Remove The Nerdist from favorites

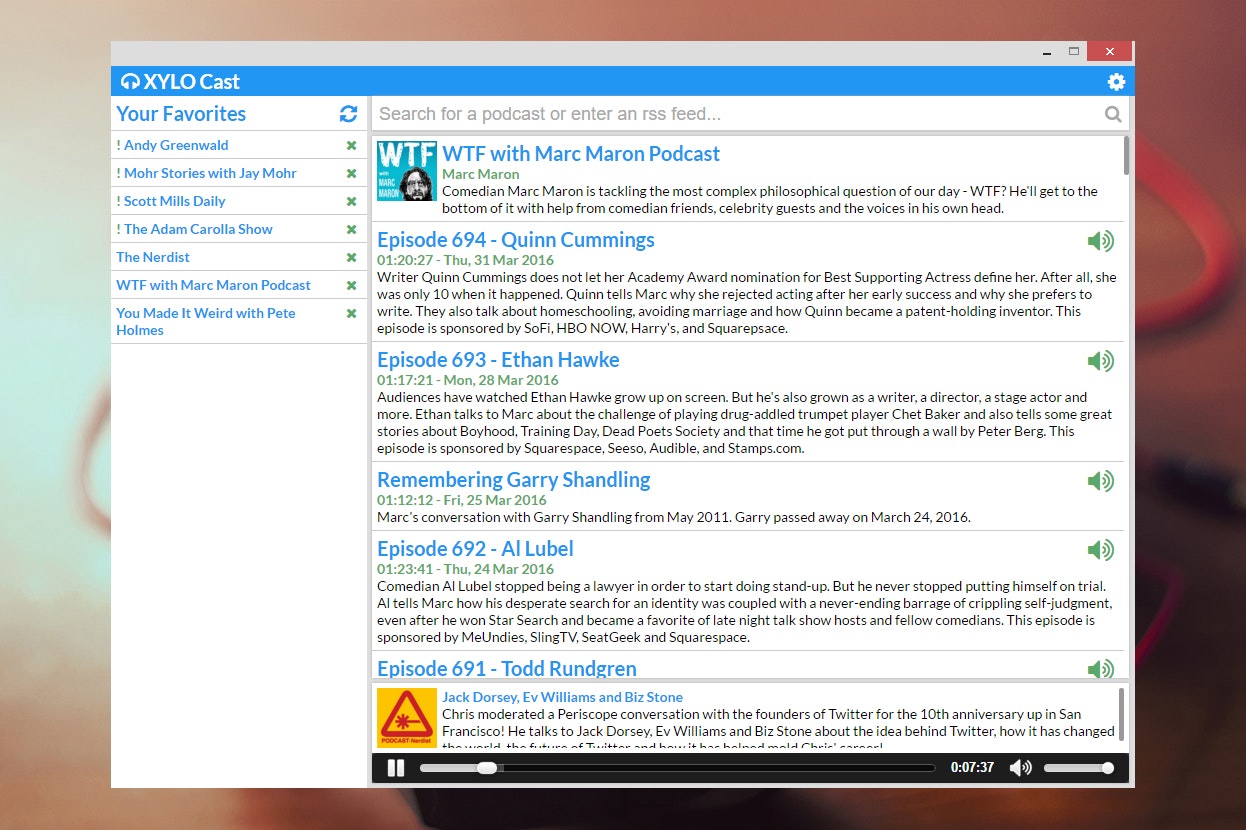tap(351, 257)
